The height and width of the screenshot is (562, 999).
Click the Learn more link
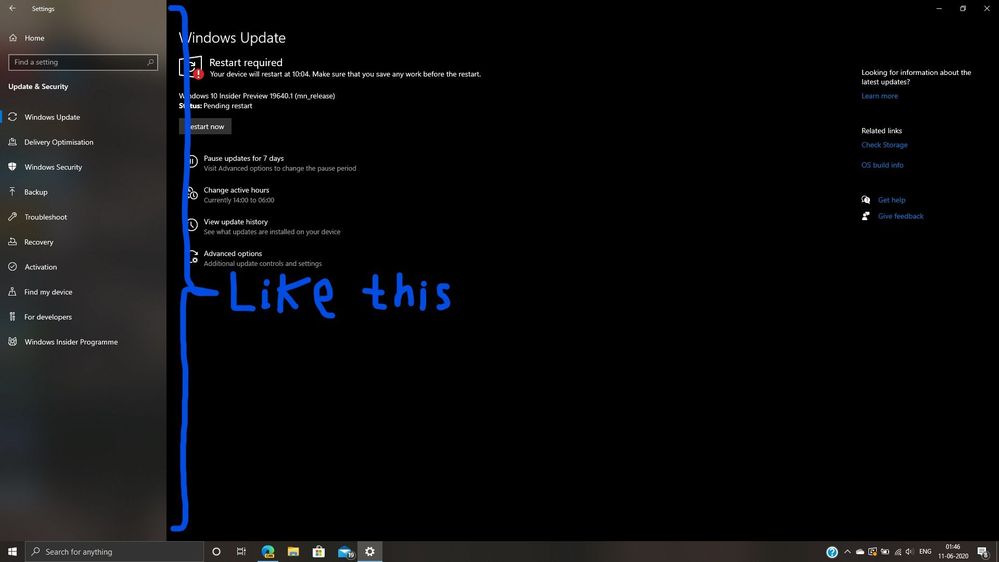[x=879, y=96]
